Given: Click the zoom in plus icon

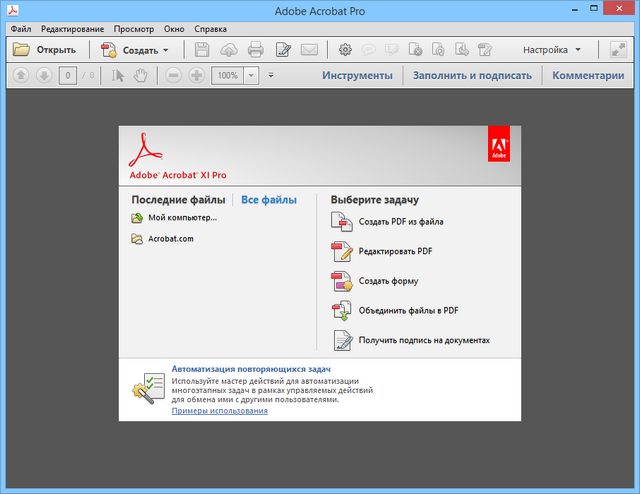Looking at the screenshot, I should (x=196, y=76).
